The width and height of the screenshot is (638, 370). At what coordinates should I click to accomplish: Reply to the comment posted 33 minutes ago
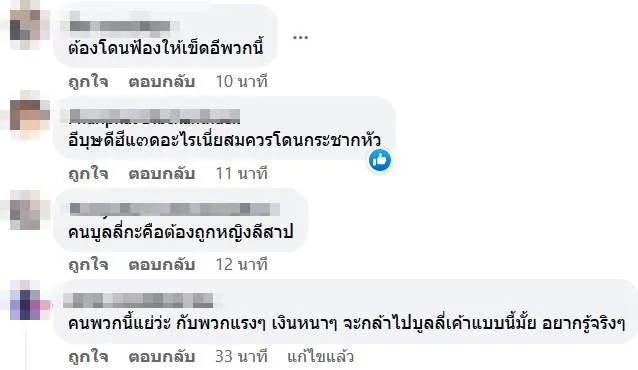point(162,357)
